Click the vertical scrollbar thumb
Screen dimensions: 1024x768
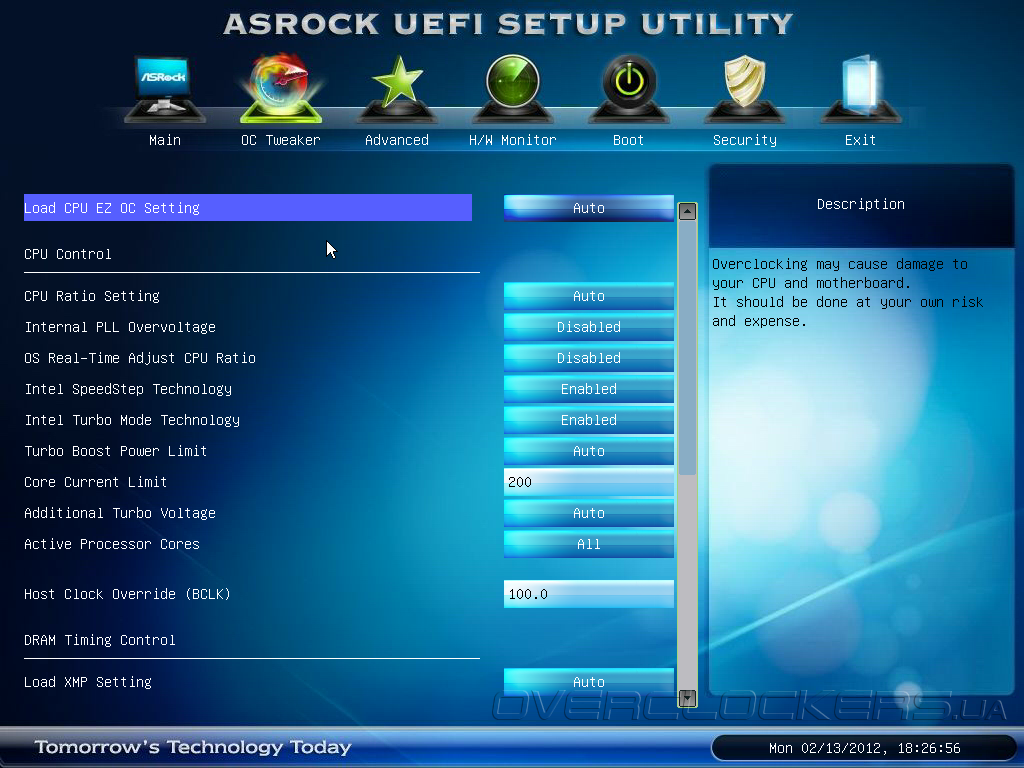click(687, 348)
